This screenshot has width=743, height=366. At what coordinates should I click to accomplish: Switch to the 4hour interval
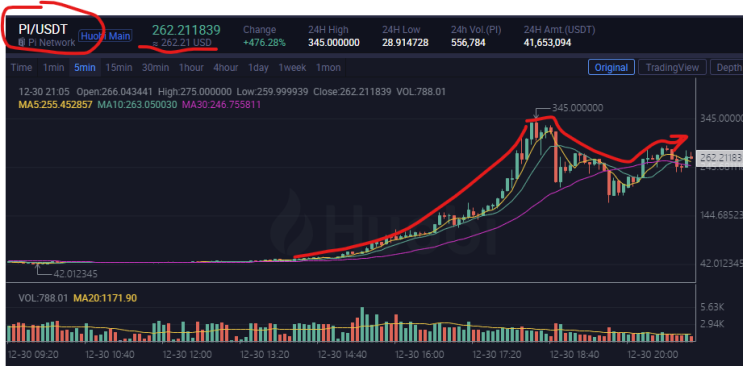(226, 68)
